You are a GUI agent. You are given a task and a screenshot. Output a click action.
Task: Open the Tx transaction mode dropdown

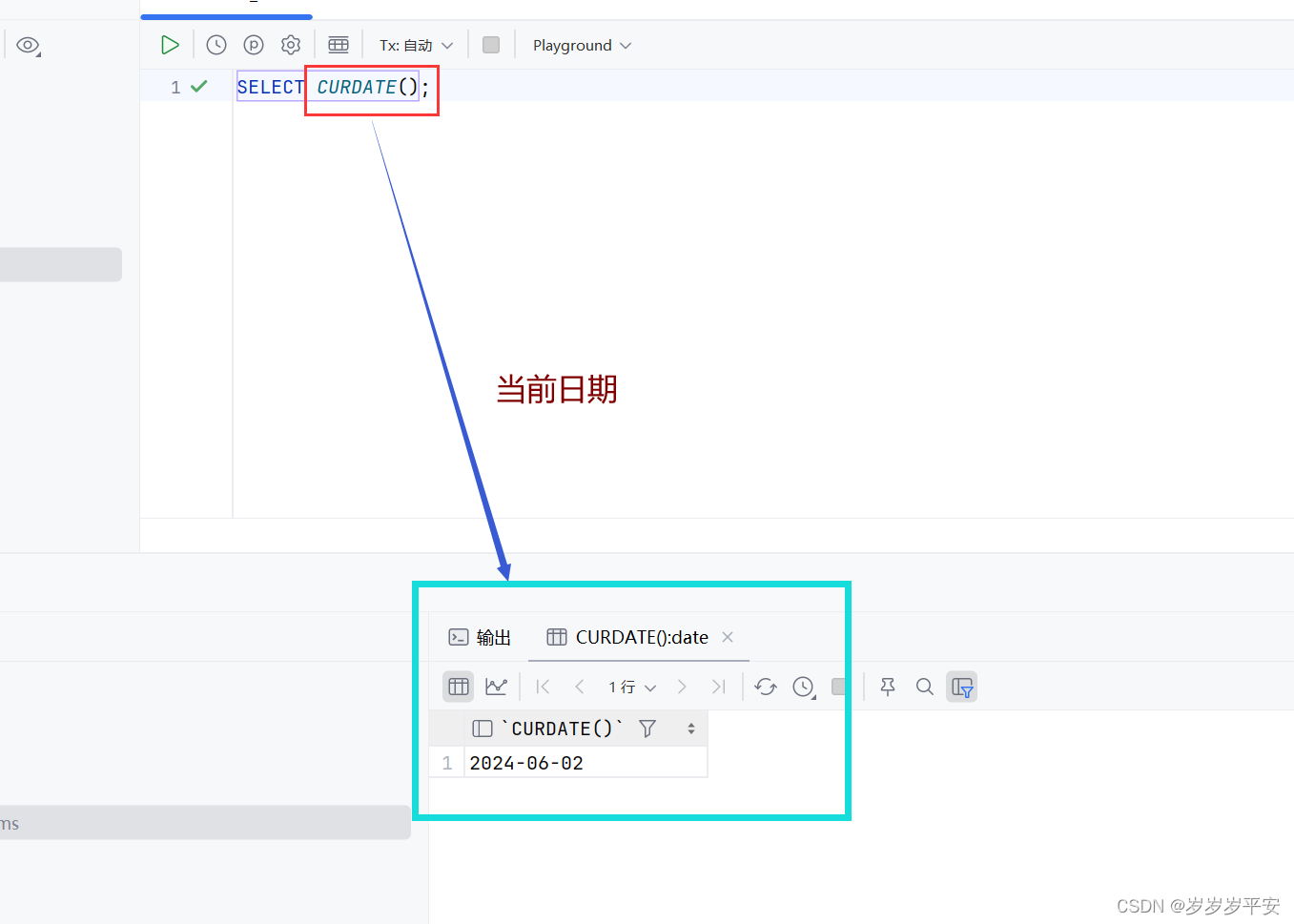[416, 46]
